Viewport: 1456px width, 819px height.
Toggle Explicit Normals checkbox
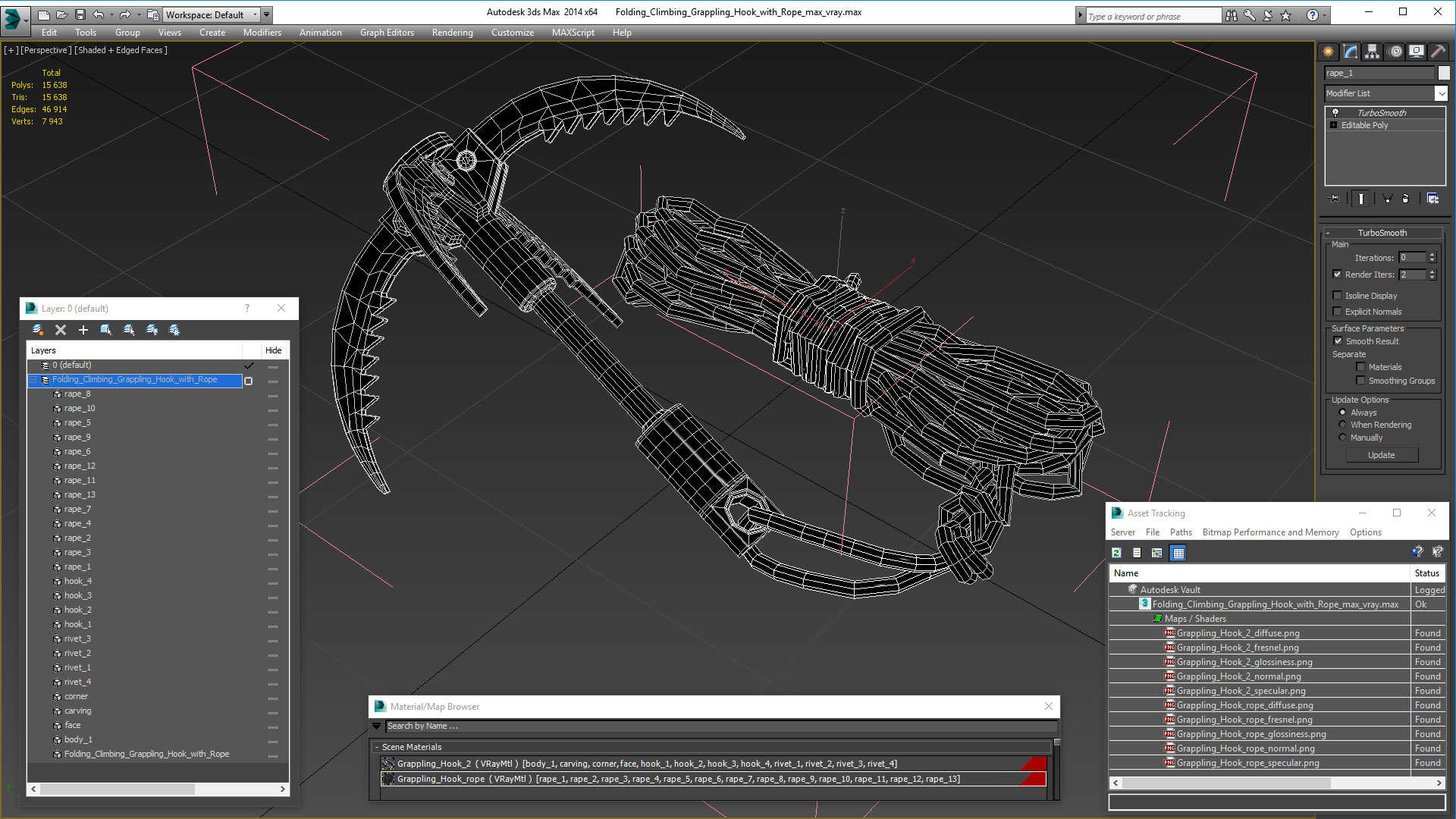click(1338, 312)
